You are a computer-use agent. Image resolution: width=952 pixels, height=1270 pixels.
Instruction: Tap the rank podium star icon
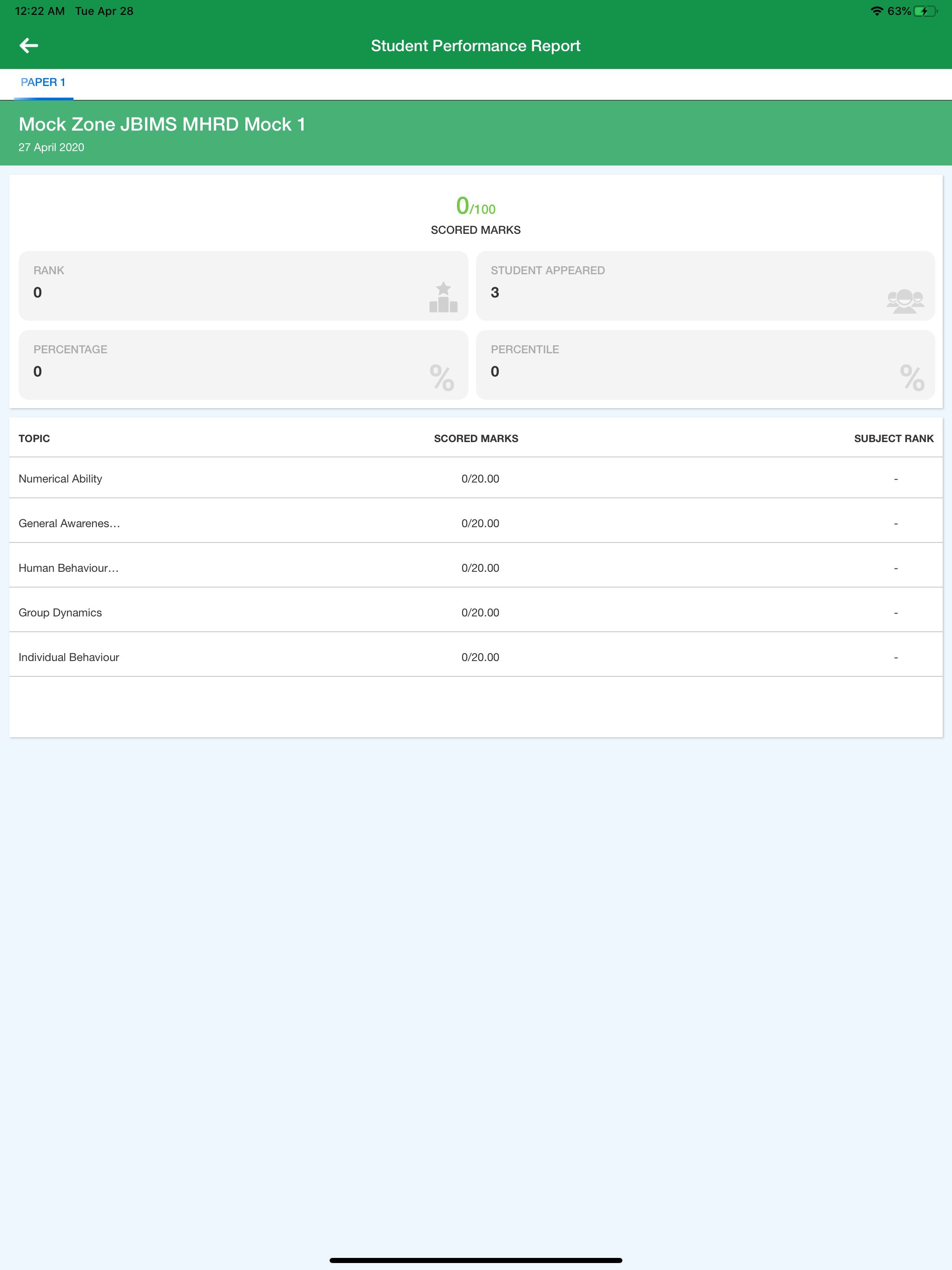click(x=443, y=297)
